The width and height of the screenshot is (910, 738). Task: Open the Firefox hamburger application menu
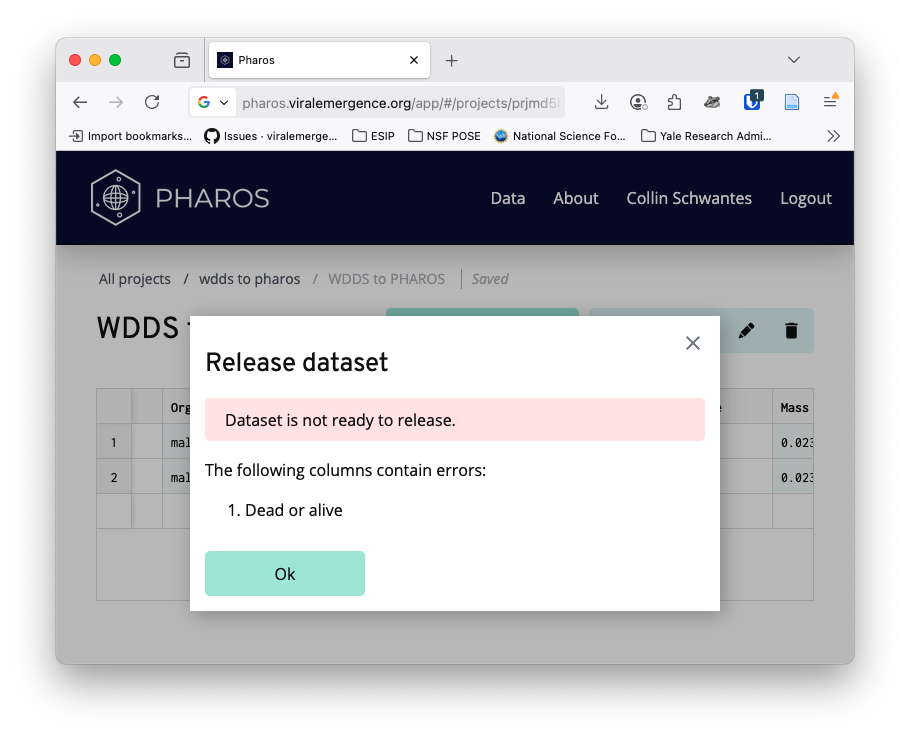(831, 102)
